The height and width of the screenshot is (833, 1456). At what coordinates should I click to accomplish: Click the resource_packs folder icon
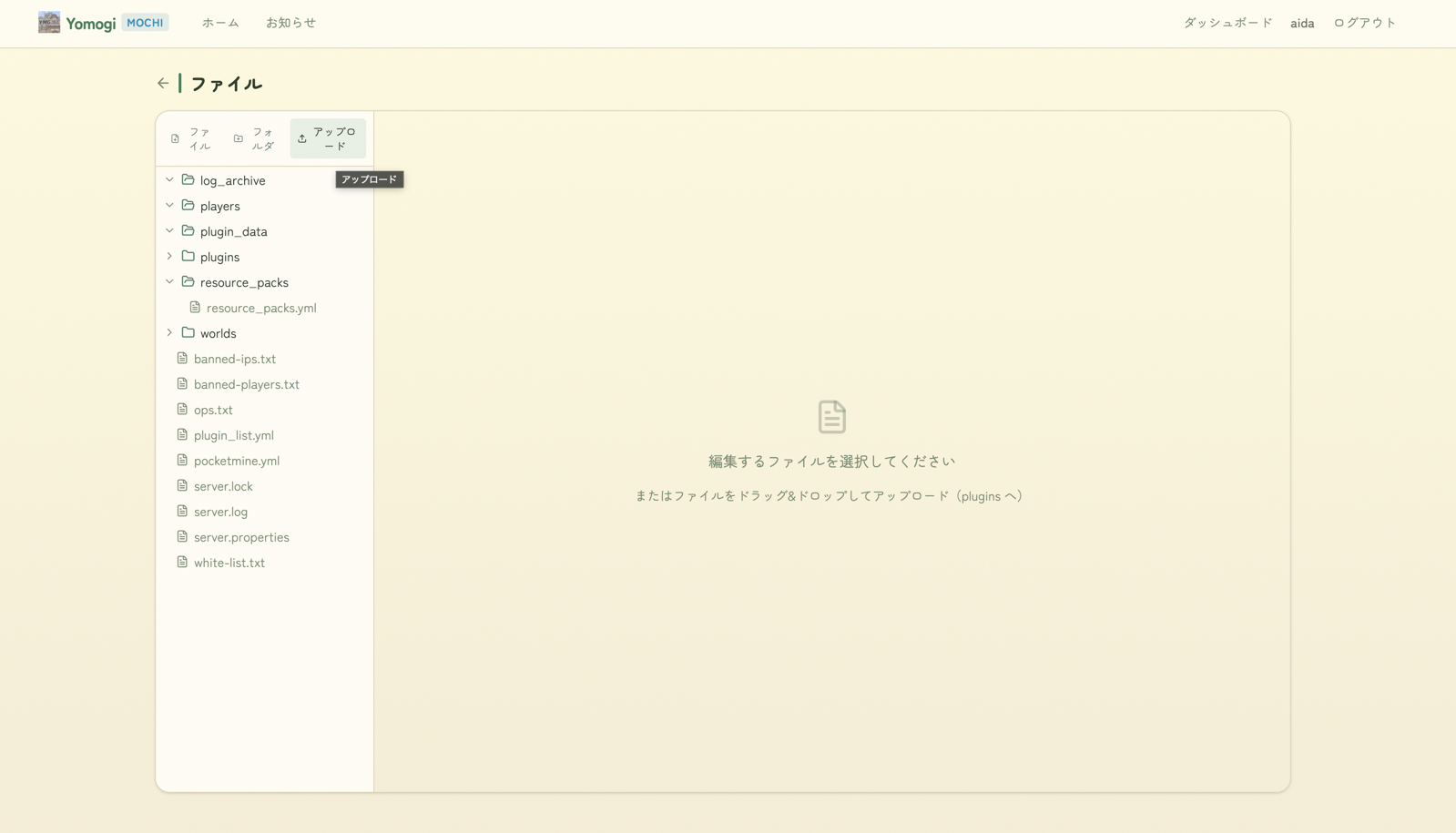pos(188,282)
